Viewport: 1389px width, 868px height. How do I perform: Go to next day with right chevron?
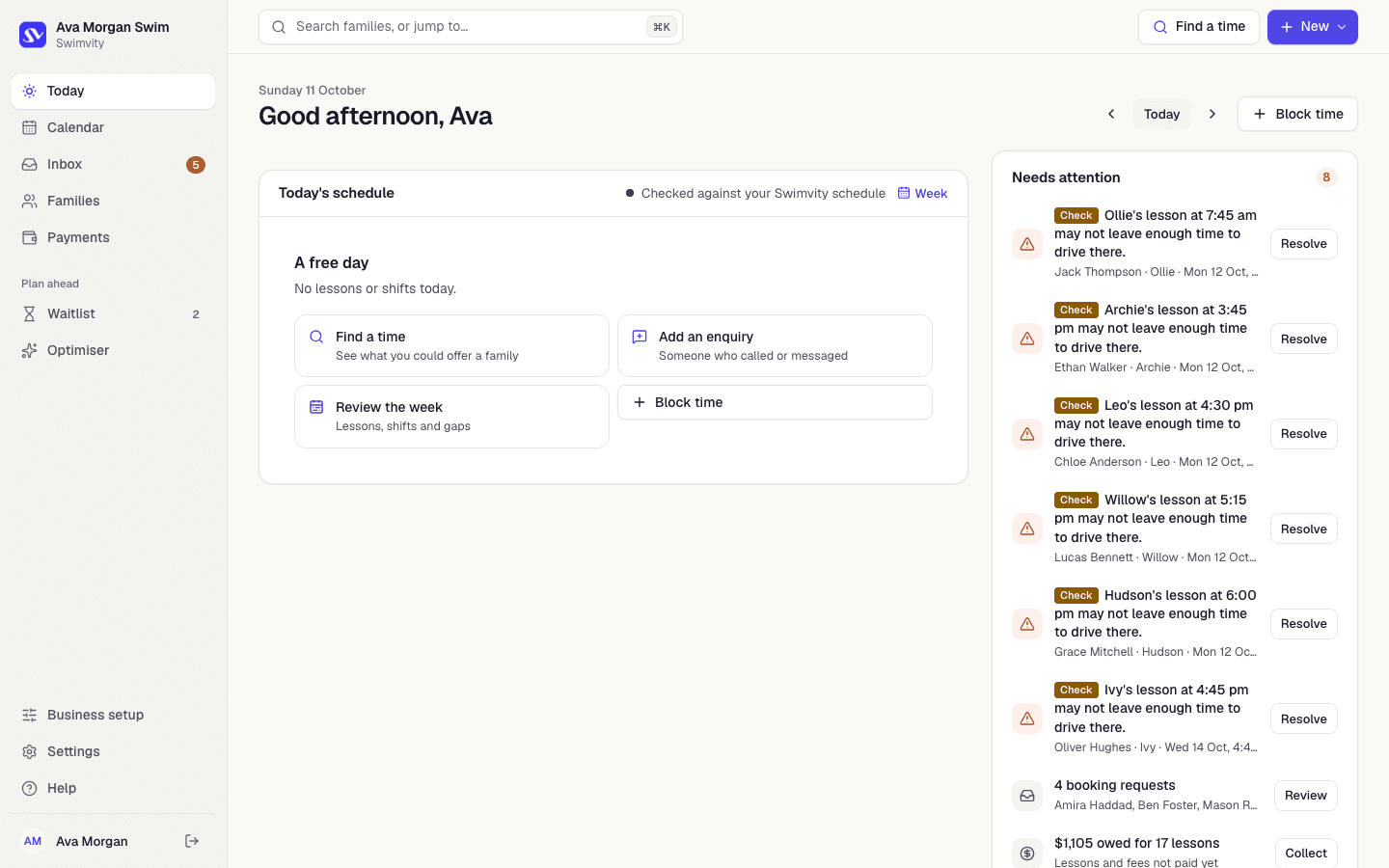1212,114
